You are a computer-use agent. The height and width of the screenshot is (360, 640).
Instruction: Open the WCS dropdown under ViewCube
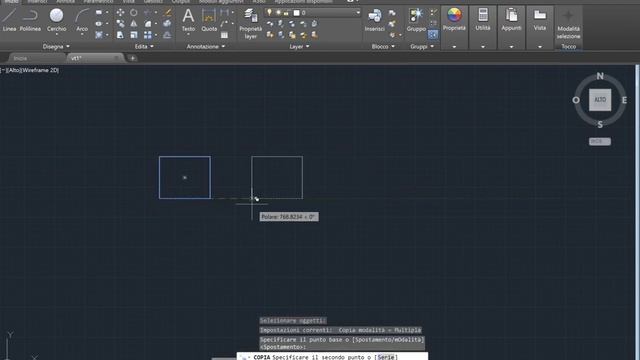[600, 141]
